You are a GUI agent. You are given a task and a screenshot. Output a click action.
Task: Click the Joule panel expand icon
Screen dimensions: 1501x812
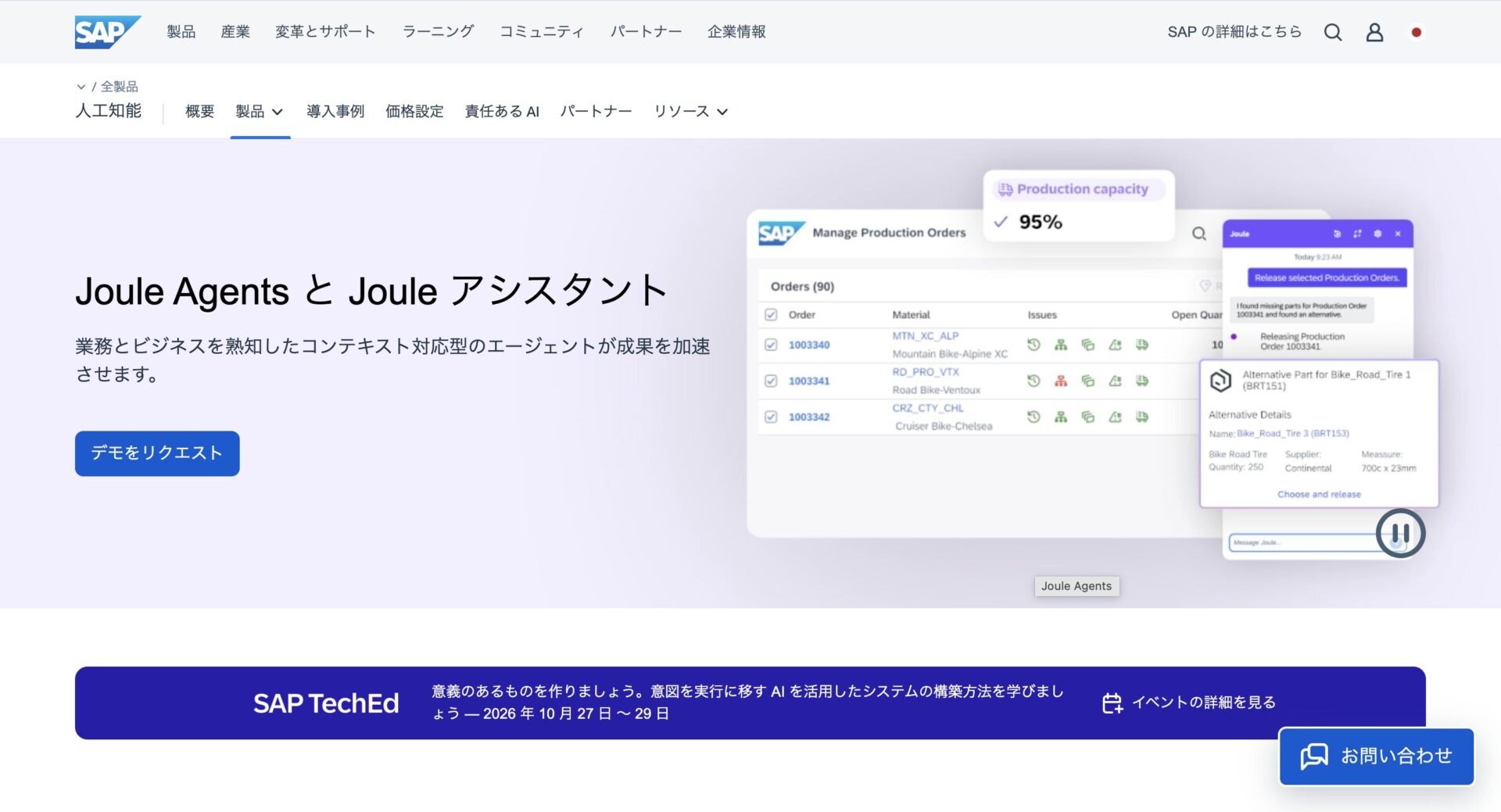tap(1357, 234)
